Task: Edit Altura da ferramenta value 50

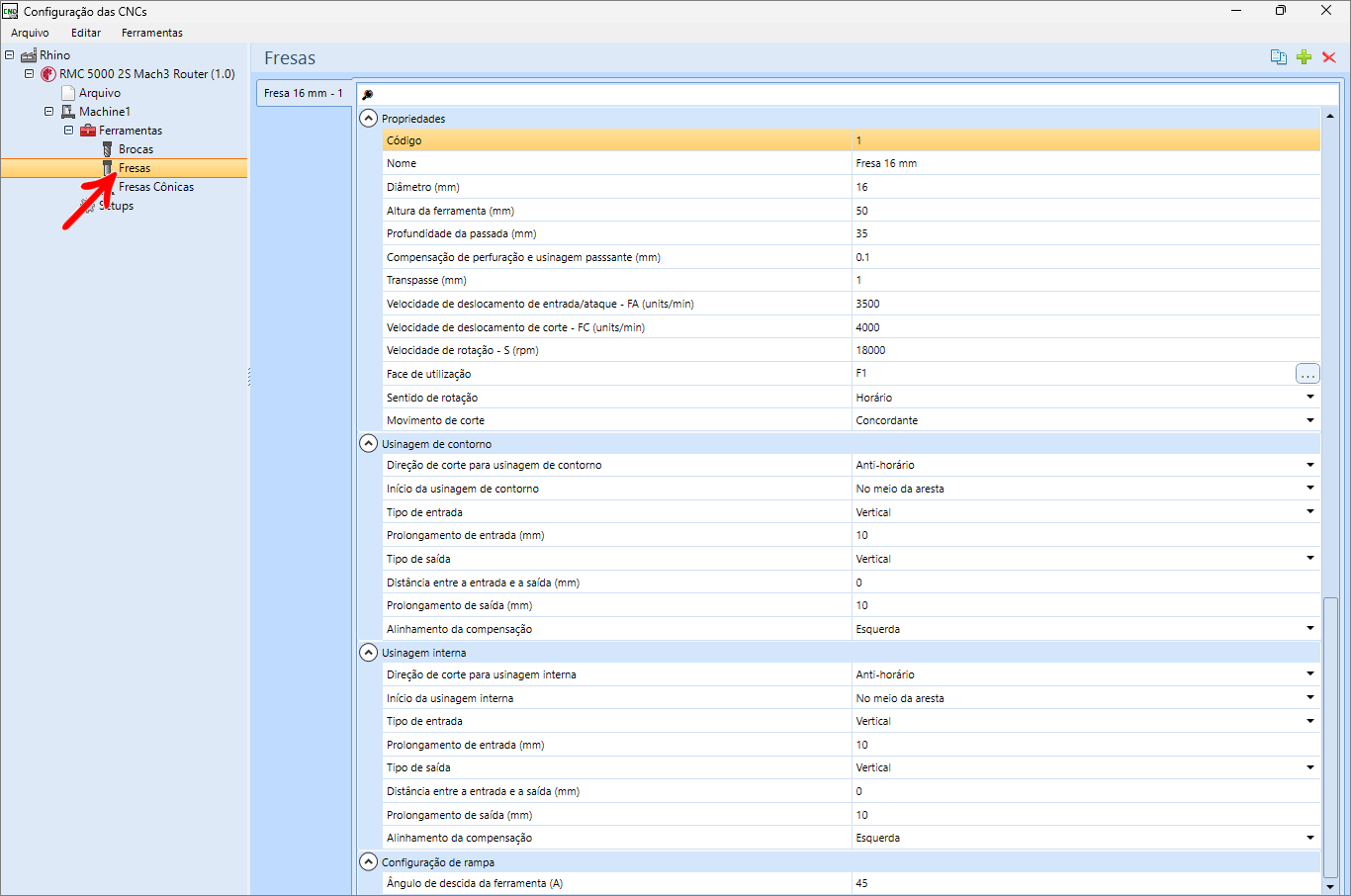Action: (x=1086, y=211)
